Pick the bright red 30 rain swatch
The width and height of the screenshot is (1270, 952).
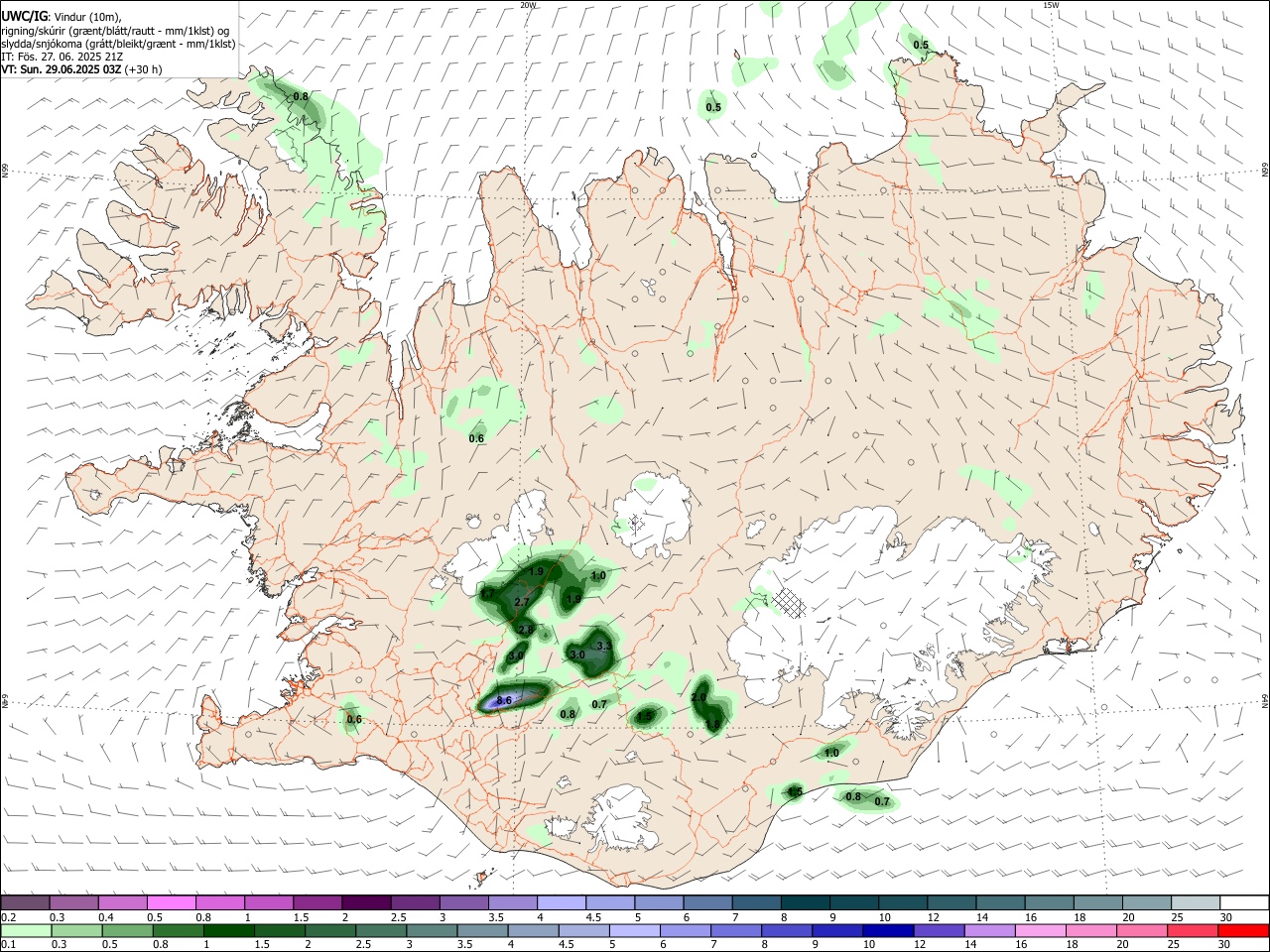1243,930
